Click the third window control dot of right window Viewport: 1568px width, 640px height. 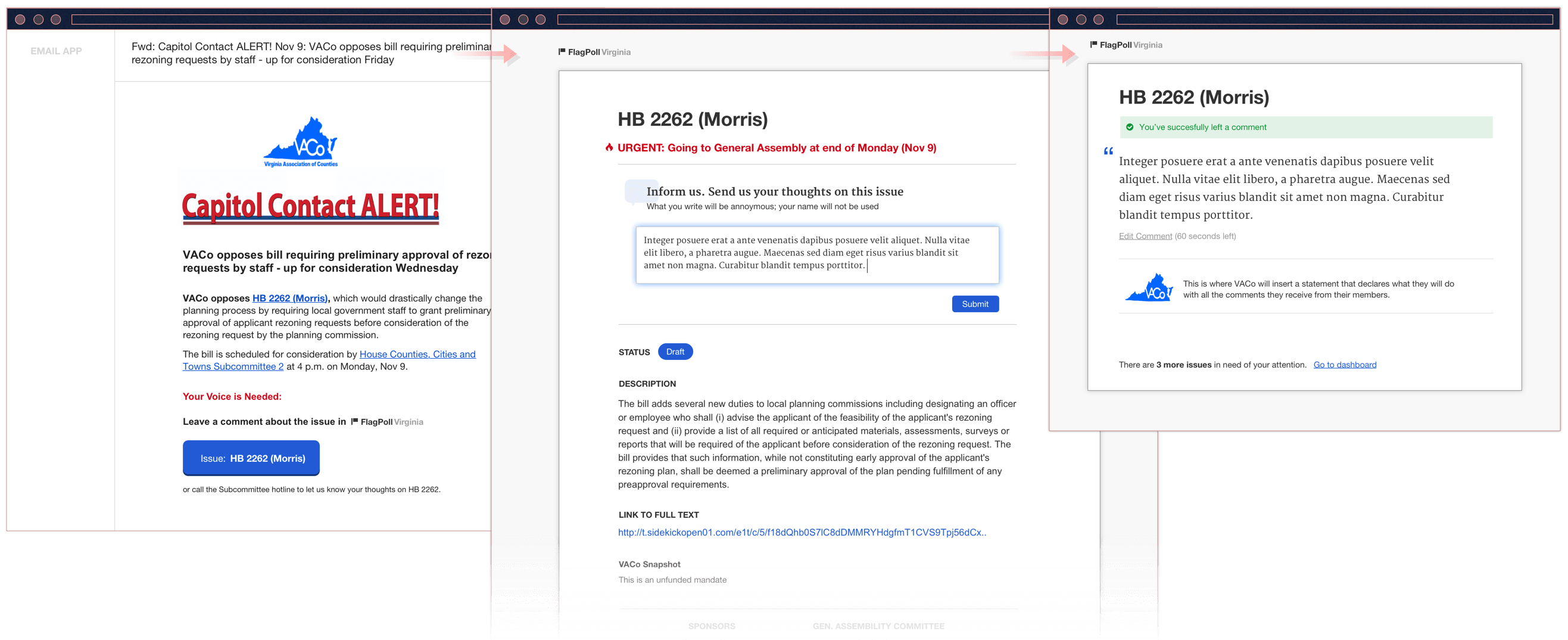tap(1099, 20)
